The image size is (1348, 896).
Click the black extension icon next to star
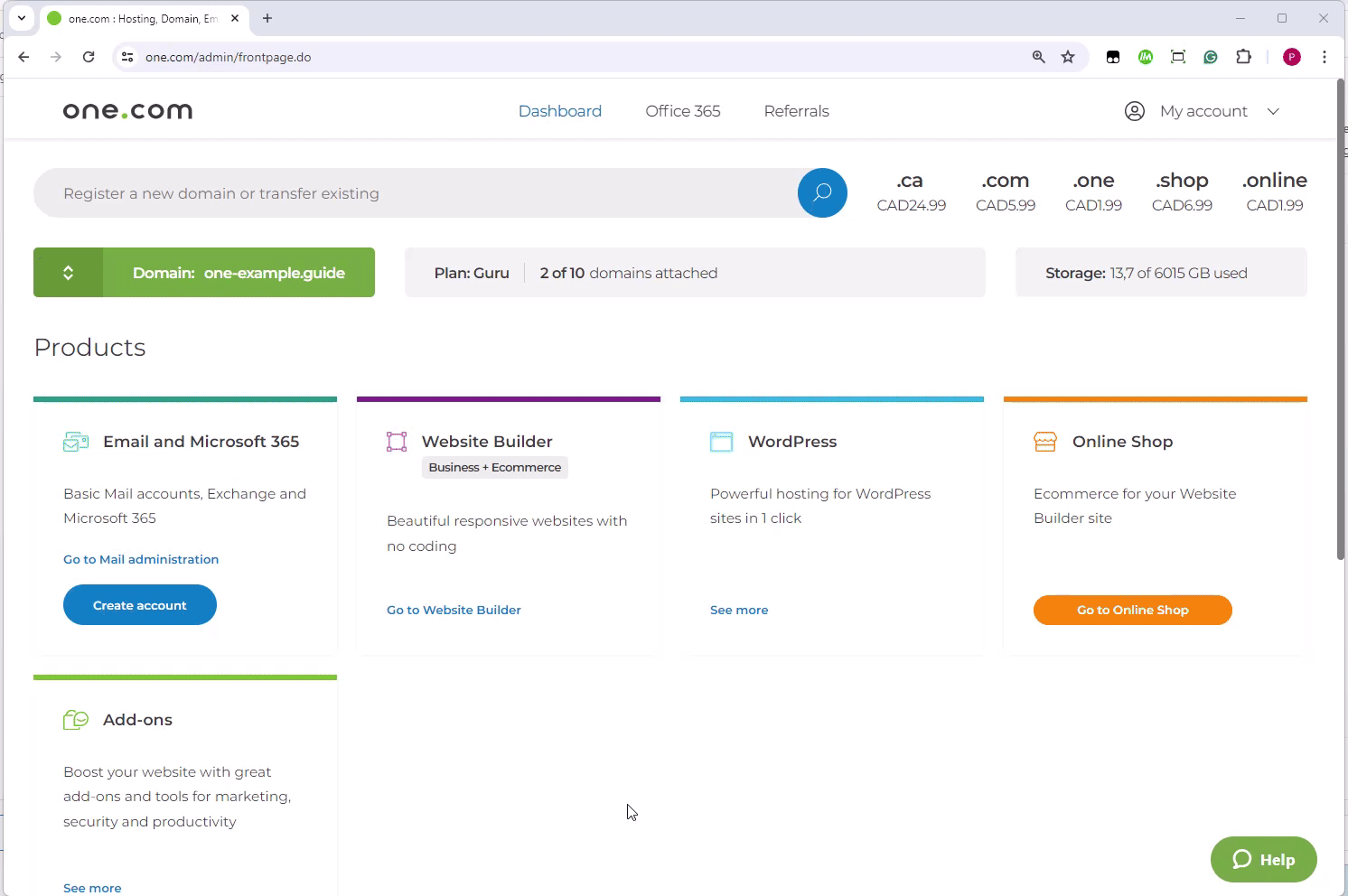pos(1113,57)
